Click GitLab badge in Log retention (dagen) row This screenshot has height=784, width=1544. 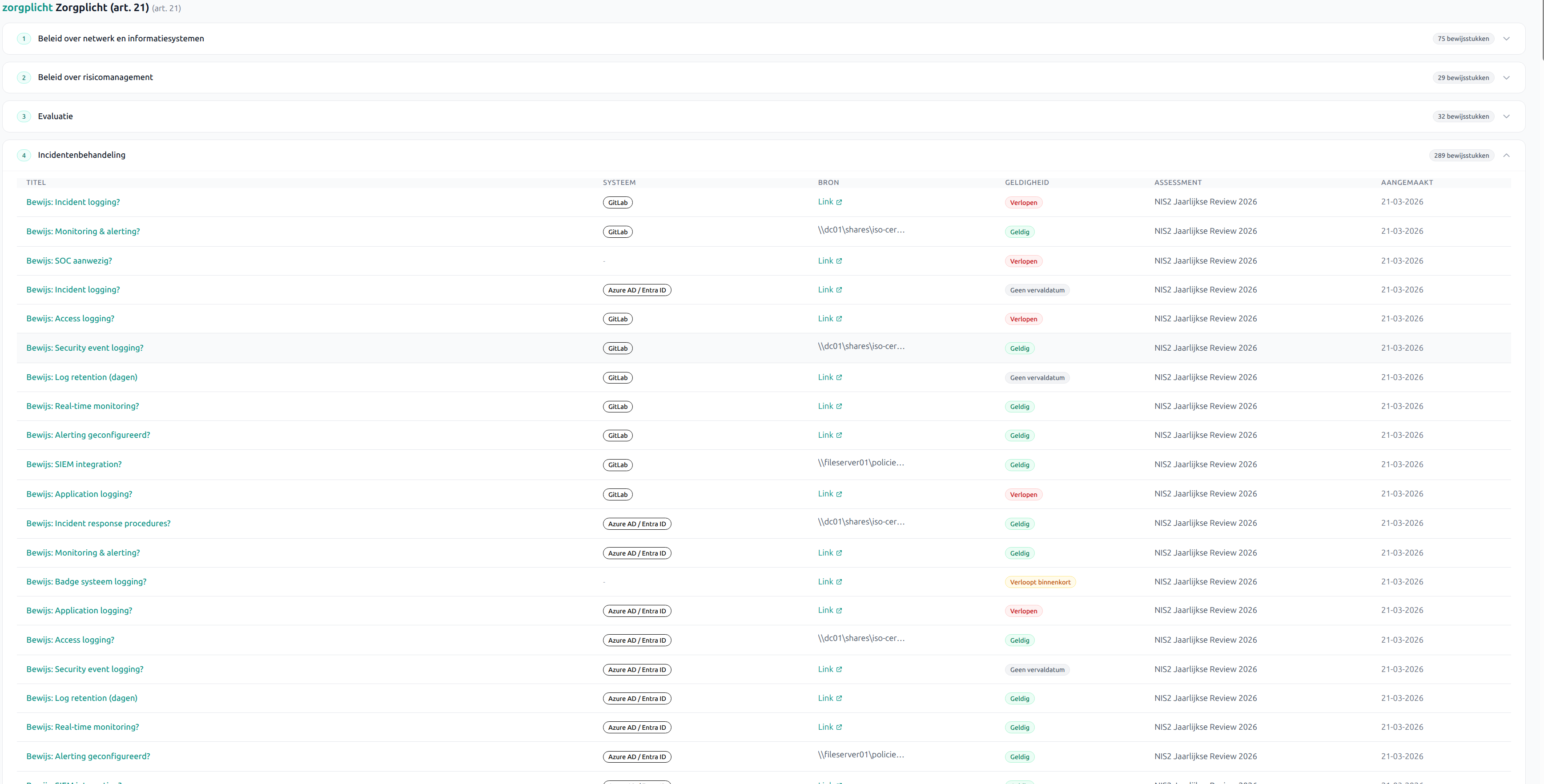[x=617, y=378]
